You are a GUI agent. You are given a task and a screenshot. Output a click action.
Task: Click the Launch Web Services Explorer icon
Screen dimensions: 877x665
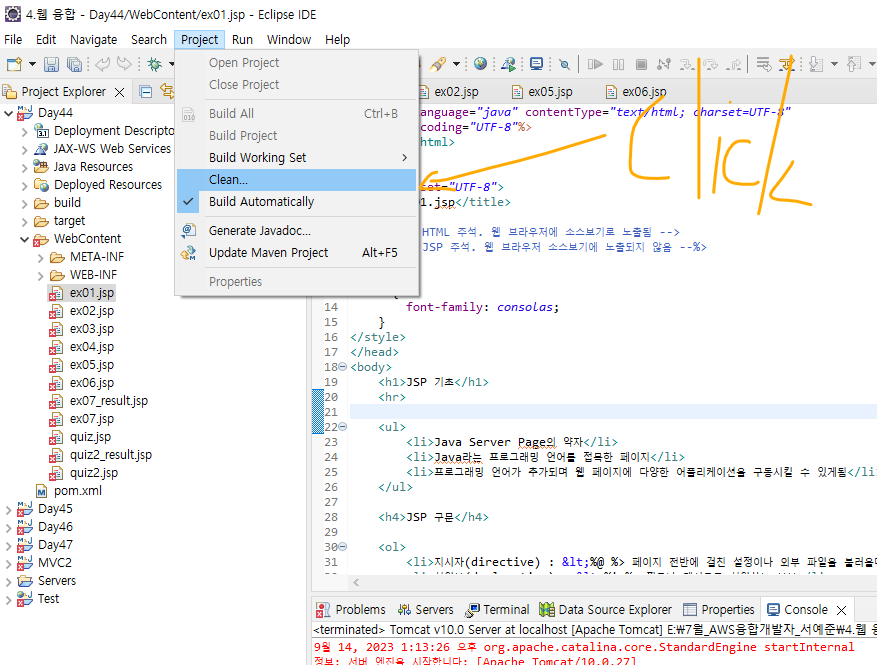pyautogui.click(x=508, y=64)
